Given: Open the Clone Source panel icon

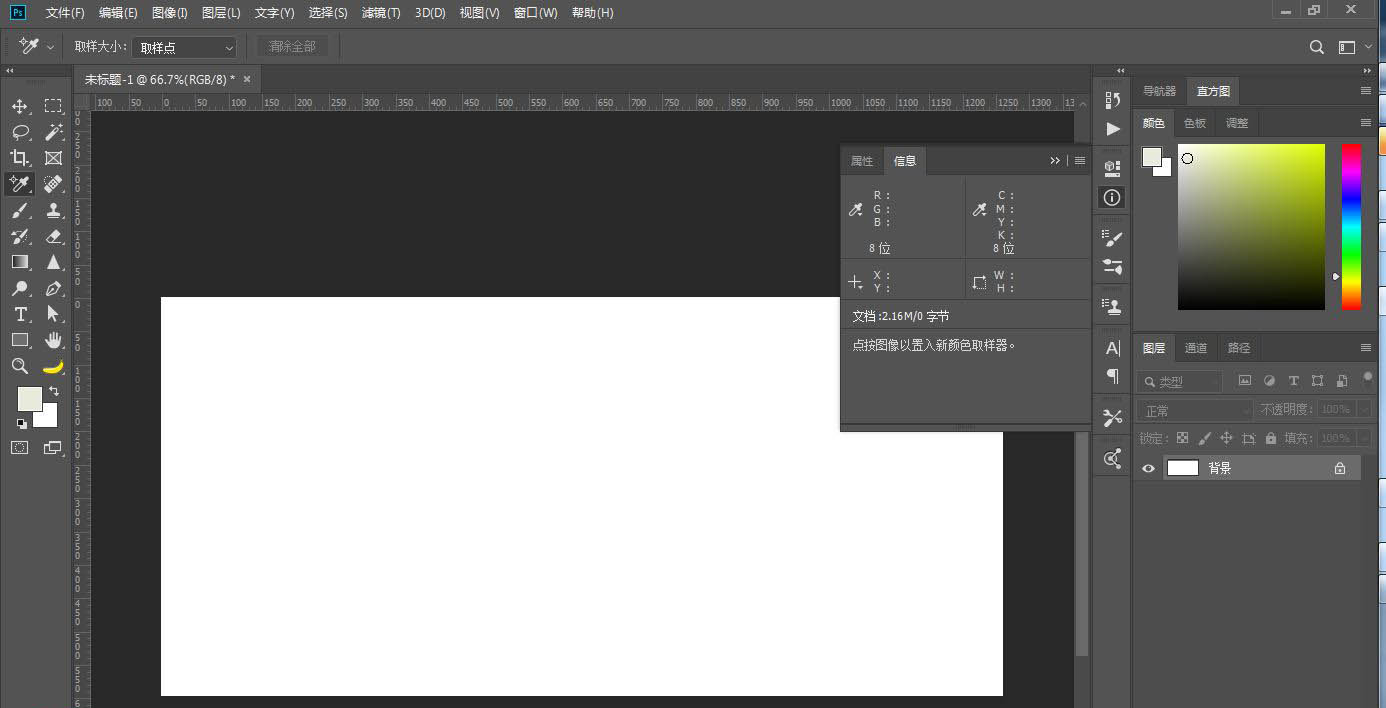Looking at the screenshot, I should click(x=1112, y=306).
